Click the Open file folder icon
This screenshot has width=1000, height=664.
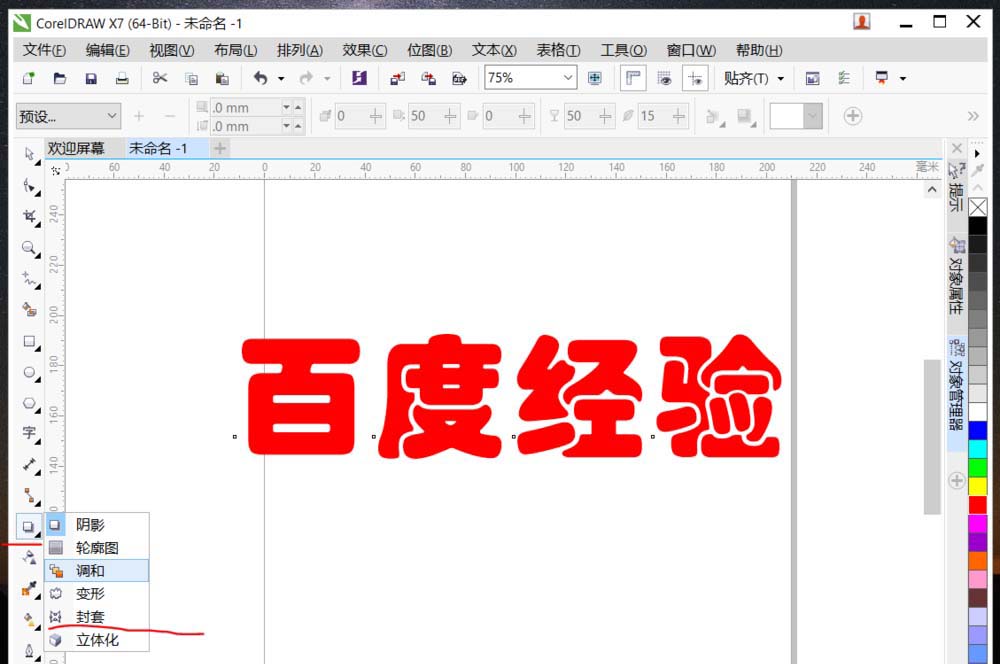pos(60,78)
